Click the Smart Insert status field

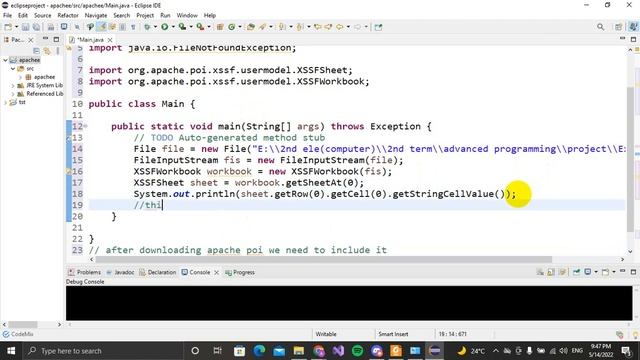(x=393, y=334)
